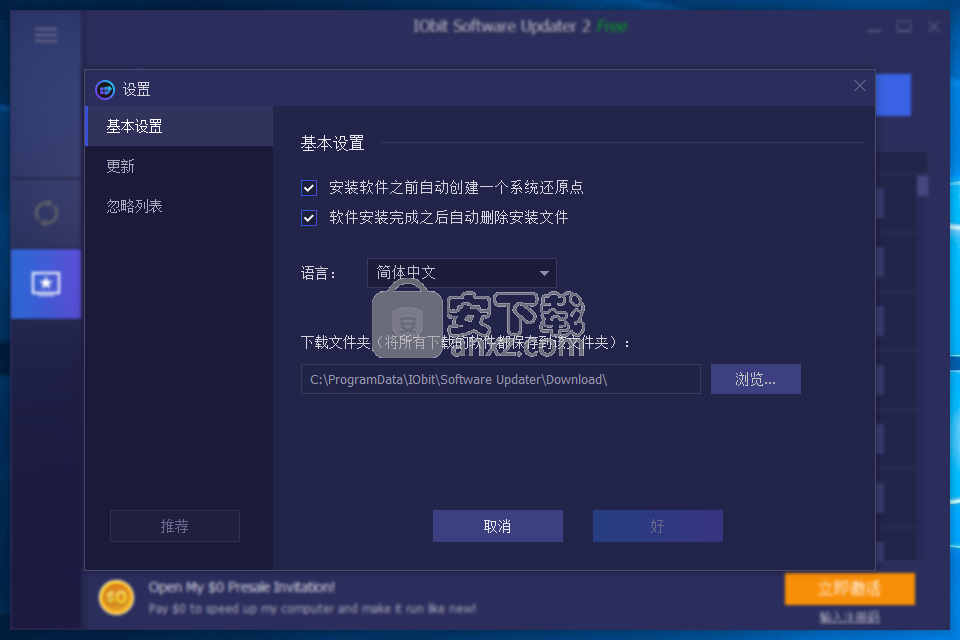Click the enter license code link

click(x=850, y=617)
